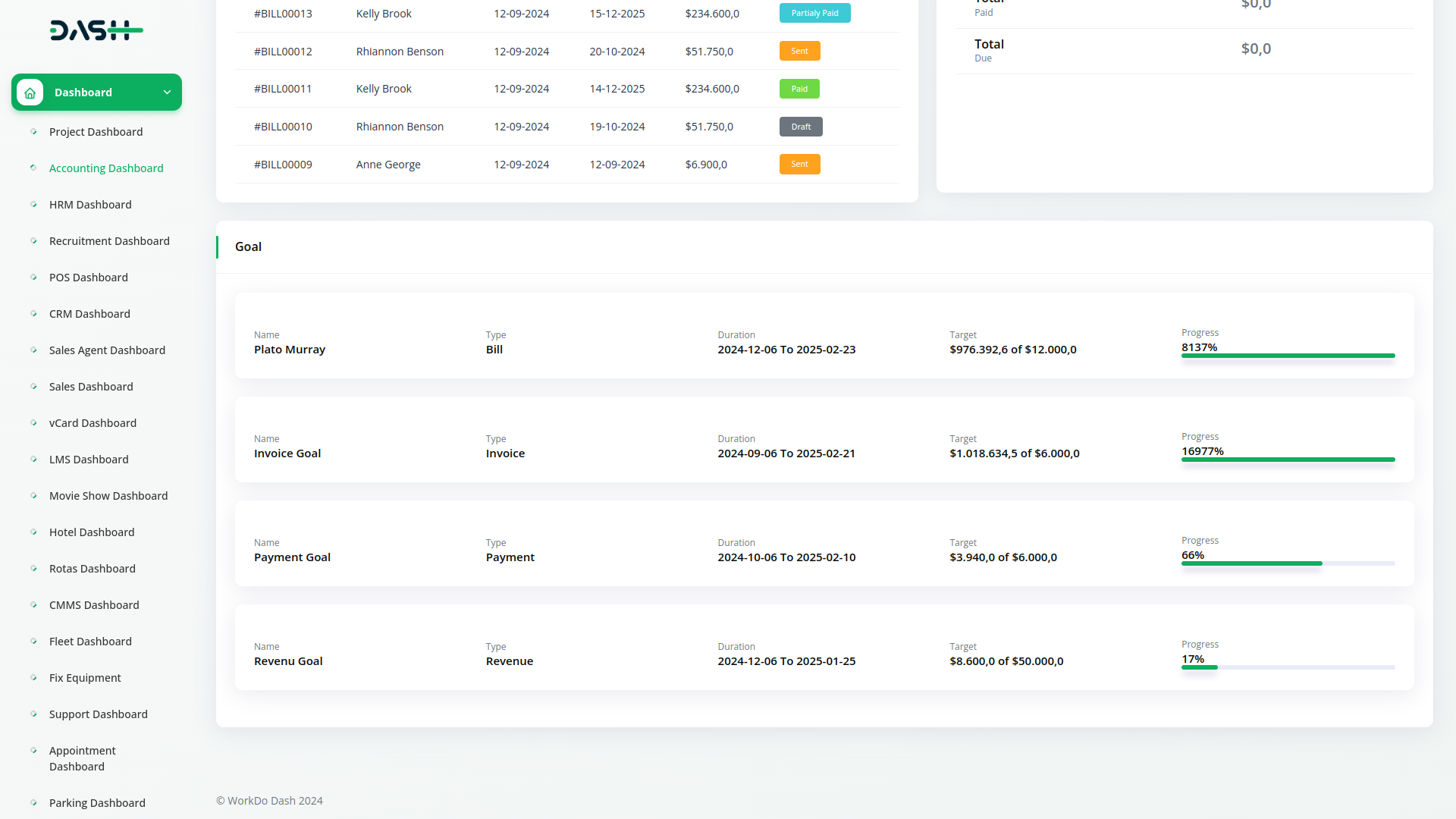Click bullet icon beside Fleet Dashboard

point(33,642)
